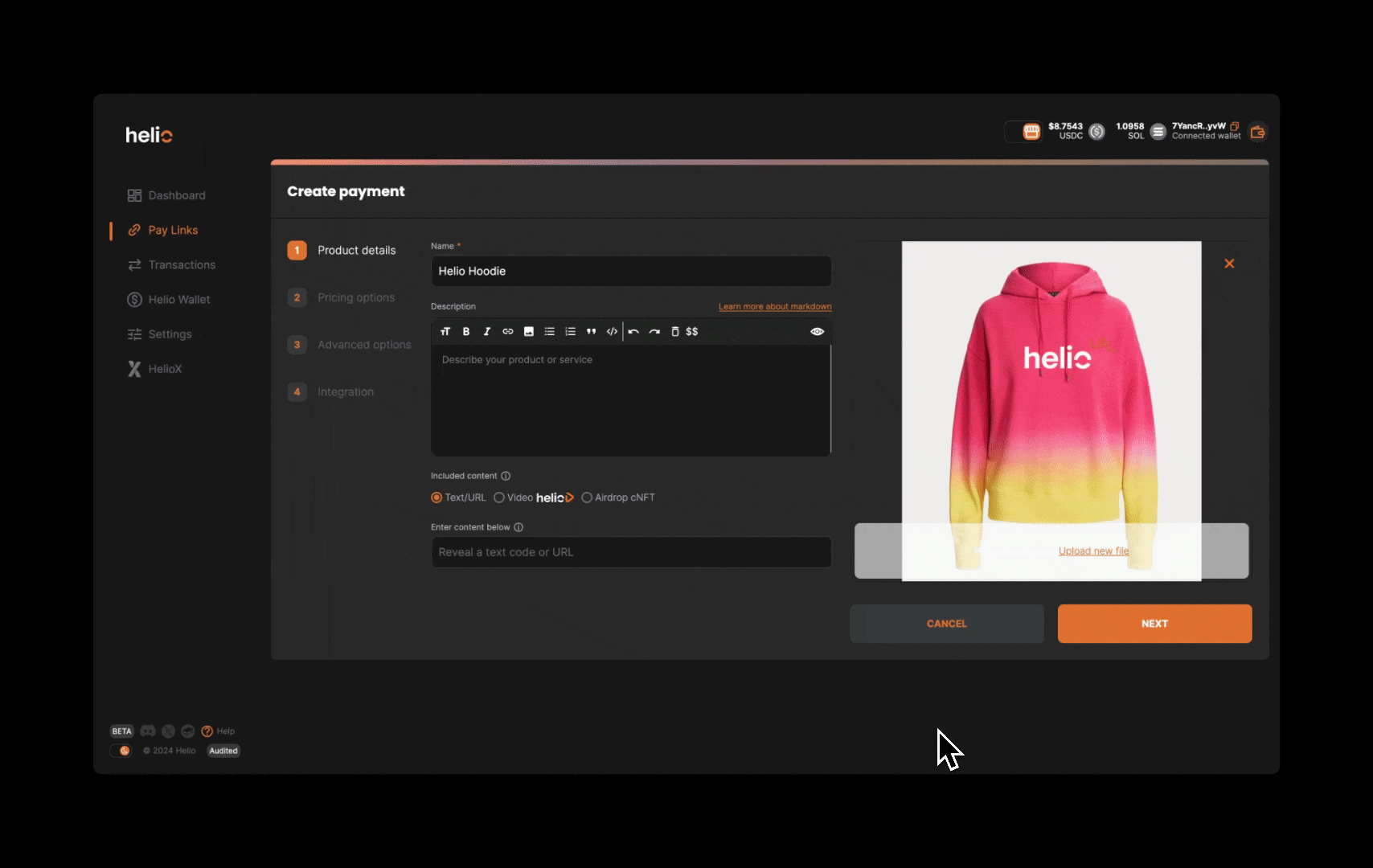Click the Help question mark icon

coord(207,731)
